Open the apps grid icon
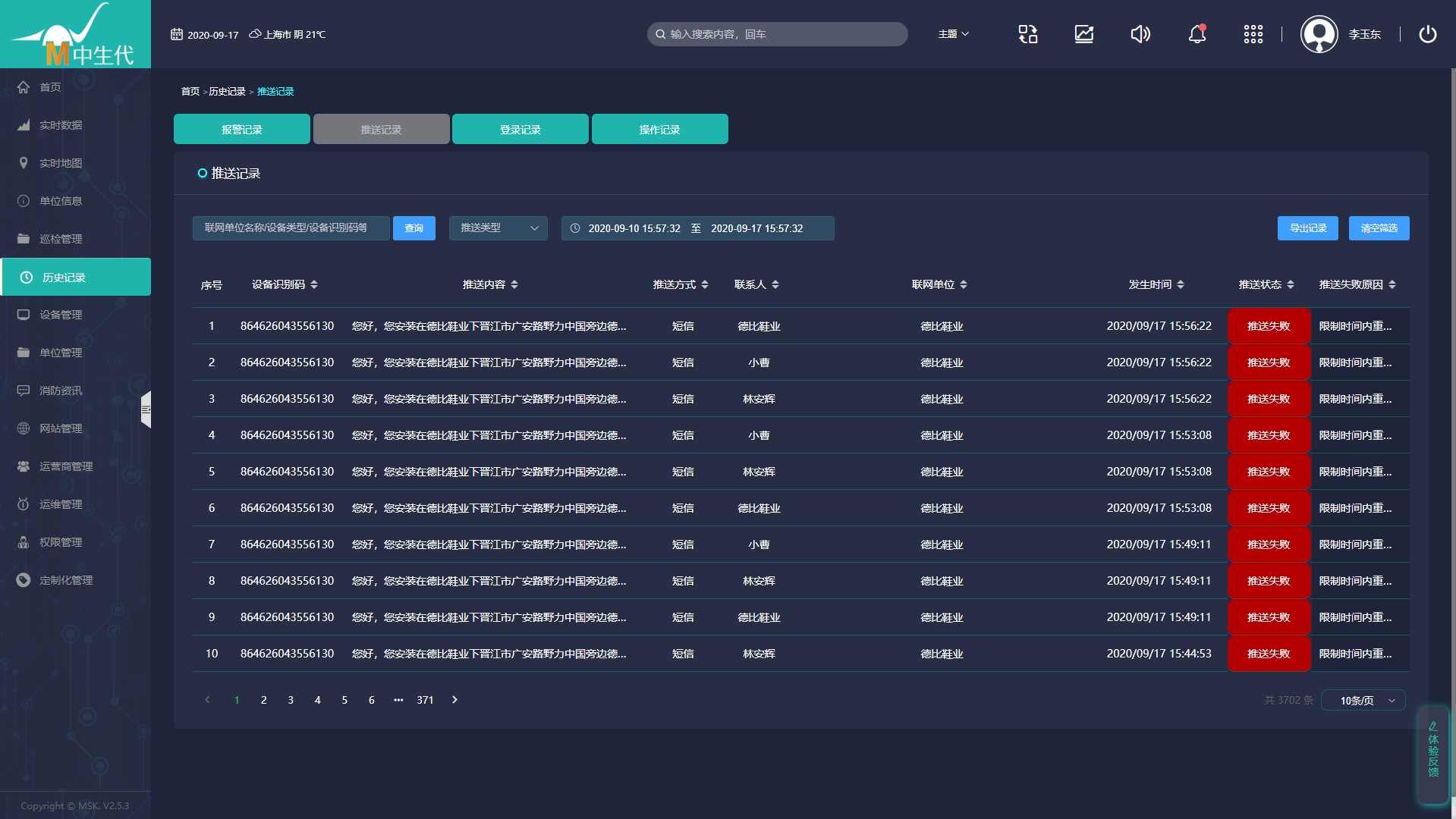1456x819 pixels. (1253, 34)
